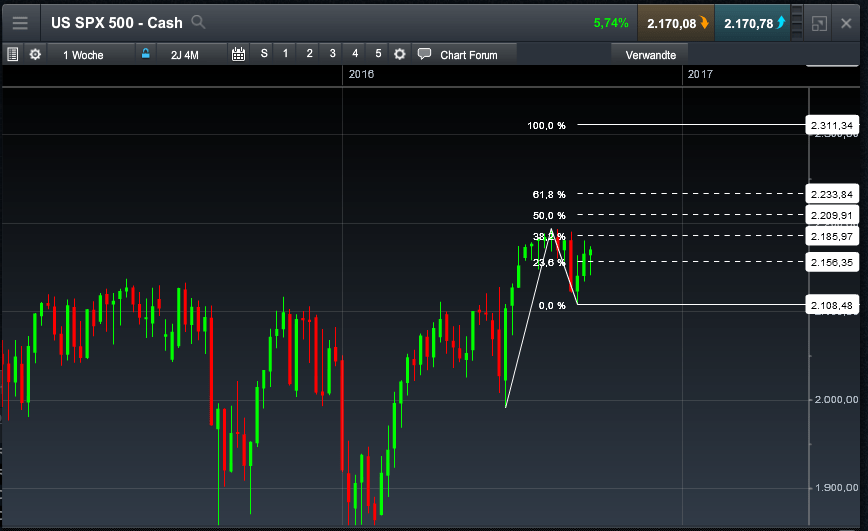Click the 2.185,97 price tag
Viewport: 868px width, 531px height.
pos(832,236)
